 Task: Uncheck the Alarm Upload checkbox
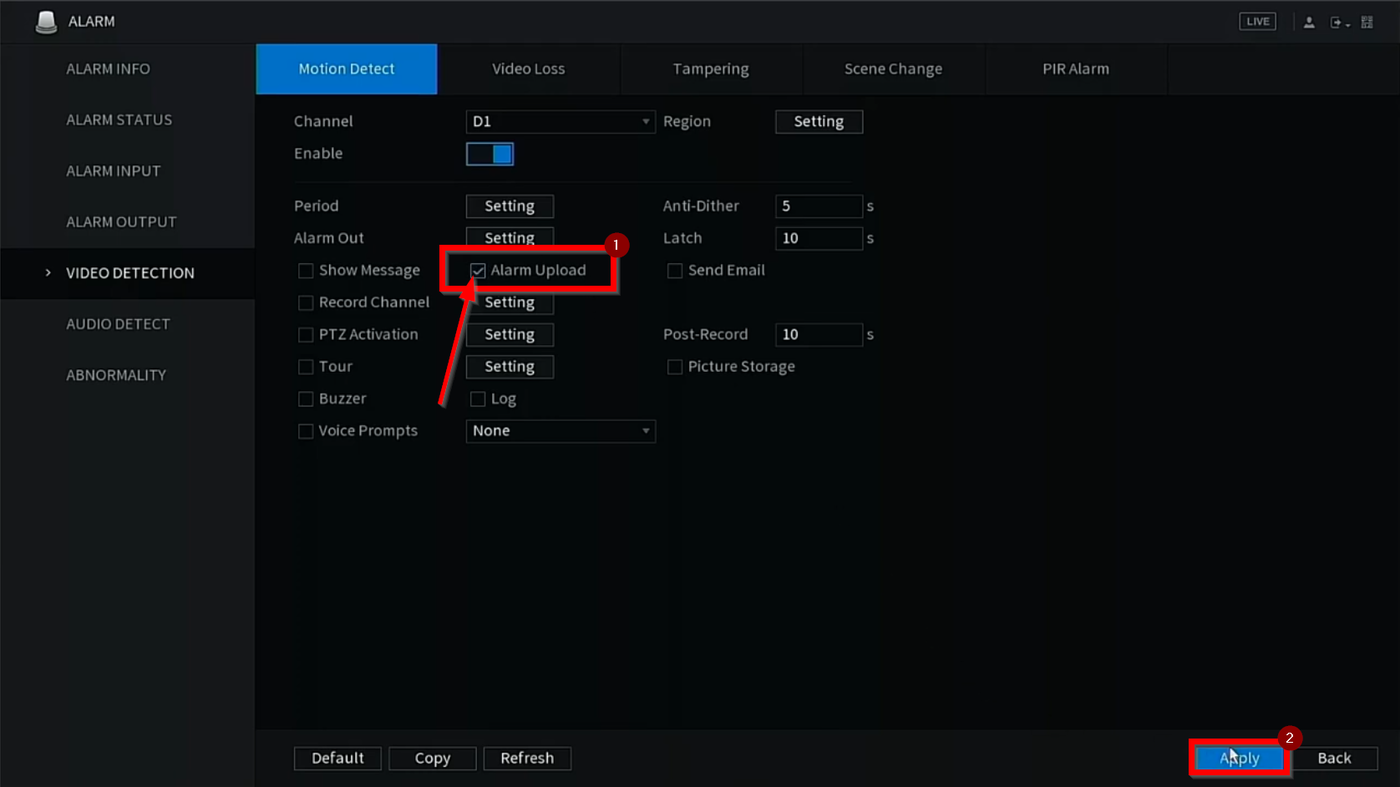[478, 271]
